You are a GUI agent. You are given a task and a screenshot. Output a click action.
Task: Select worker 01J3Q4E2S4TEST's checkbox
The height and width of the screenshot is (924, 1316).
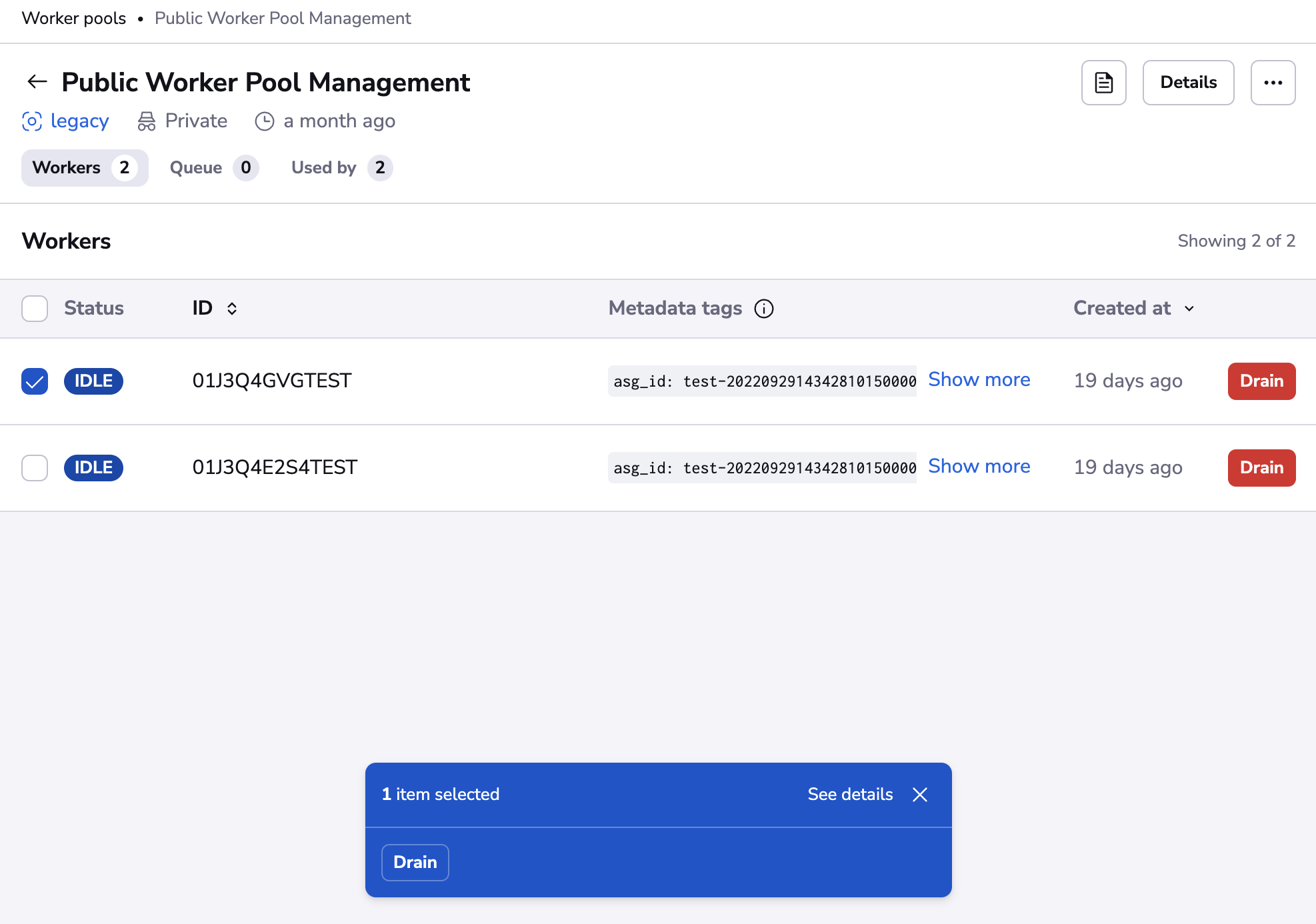34,467
